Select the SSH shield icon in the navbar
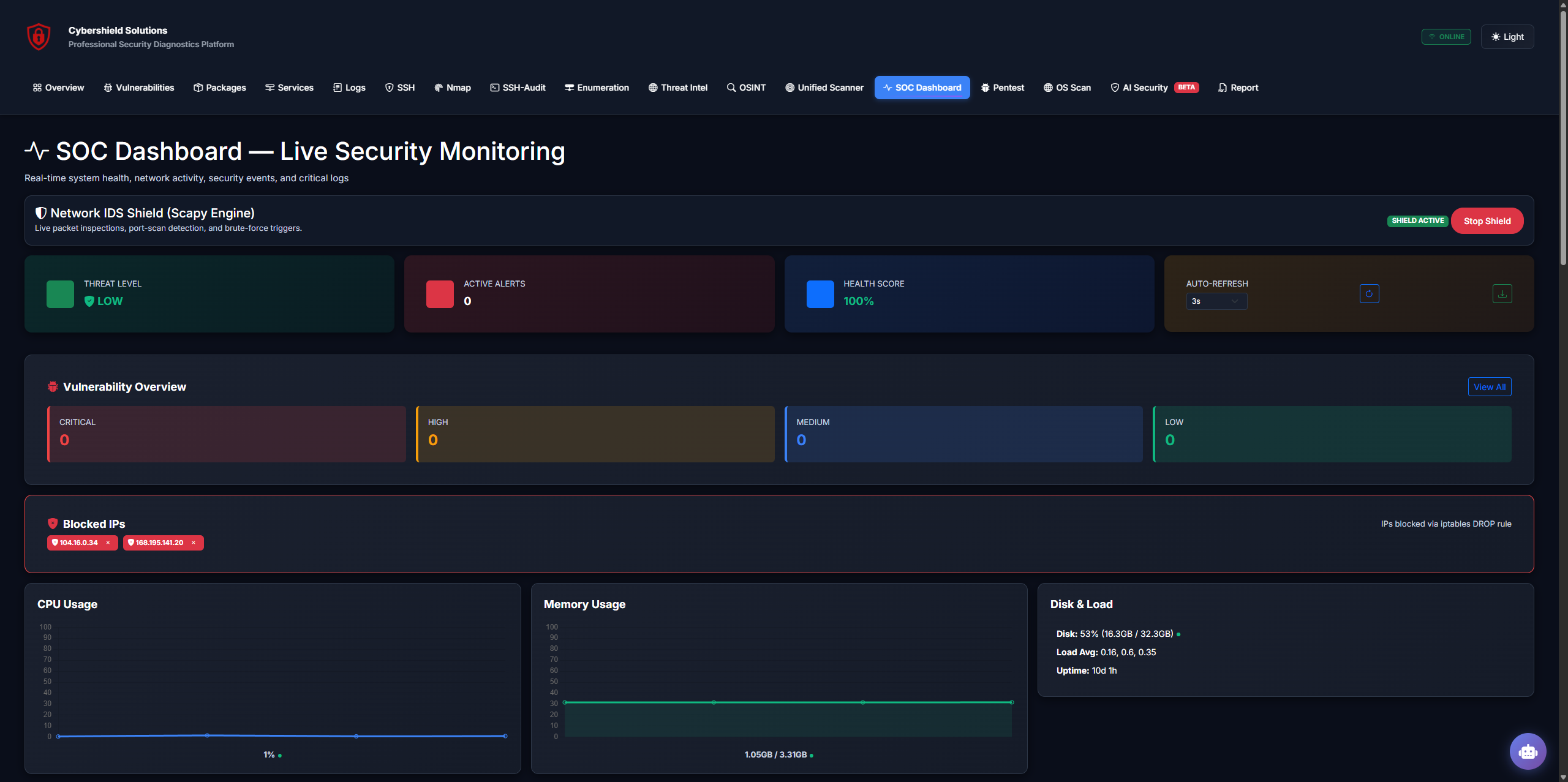The image size is (1568, 782). (x=390, y=88)
